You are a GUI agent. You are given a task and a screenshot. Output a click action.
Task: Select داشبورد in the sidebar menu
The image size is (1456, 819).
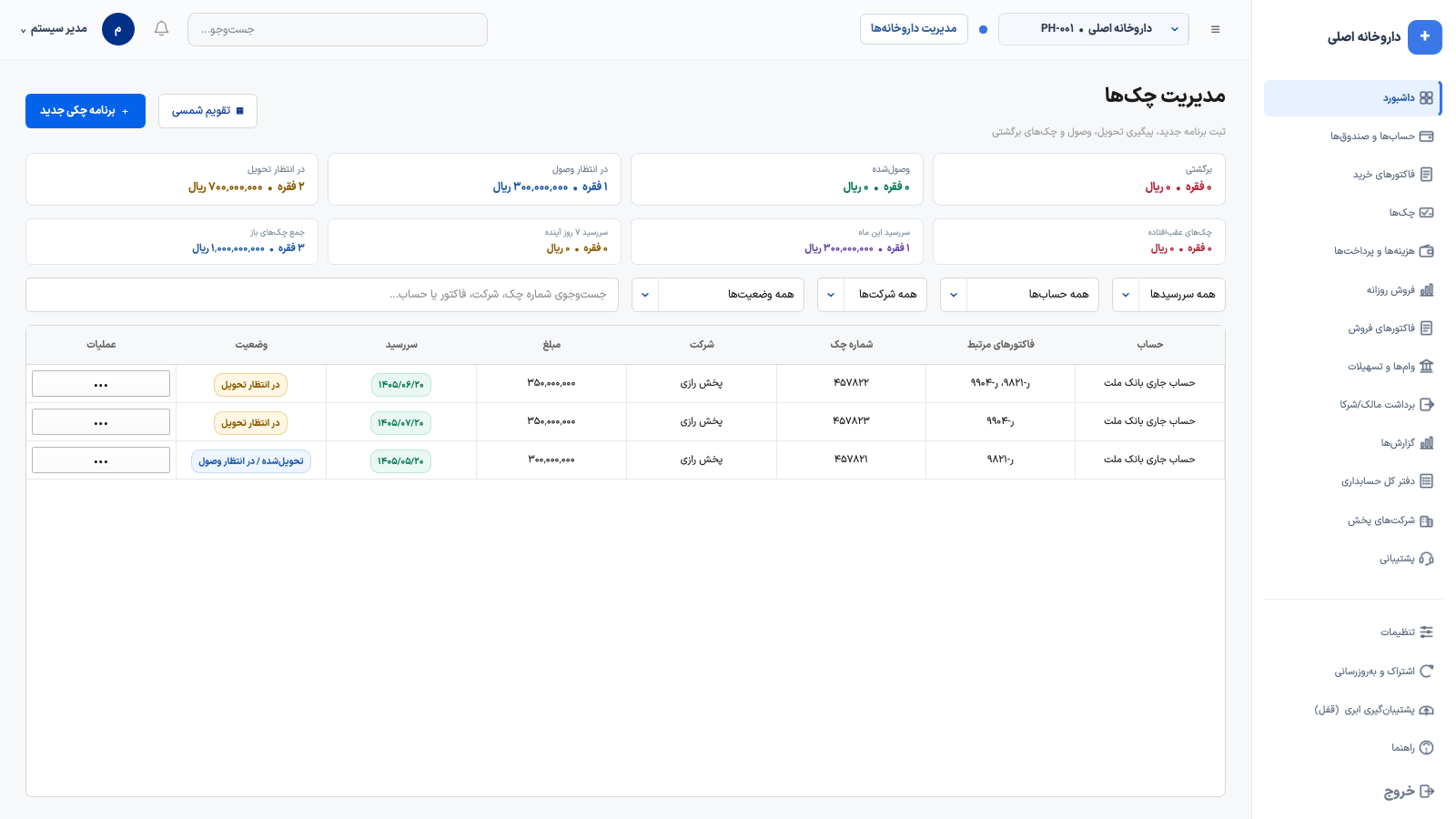pyautogui.click(x=1352, y=98)
